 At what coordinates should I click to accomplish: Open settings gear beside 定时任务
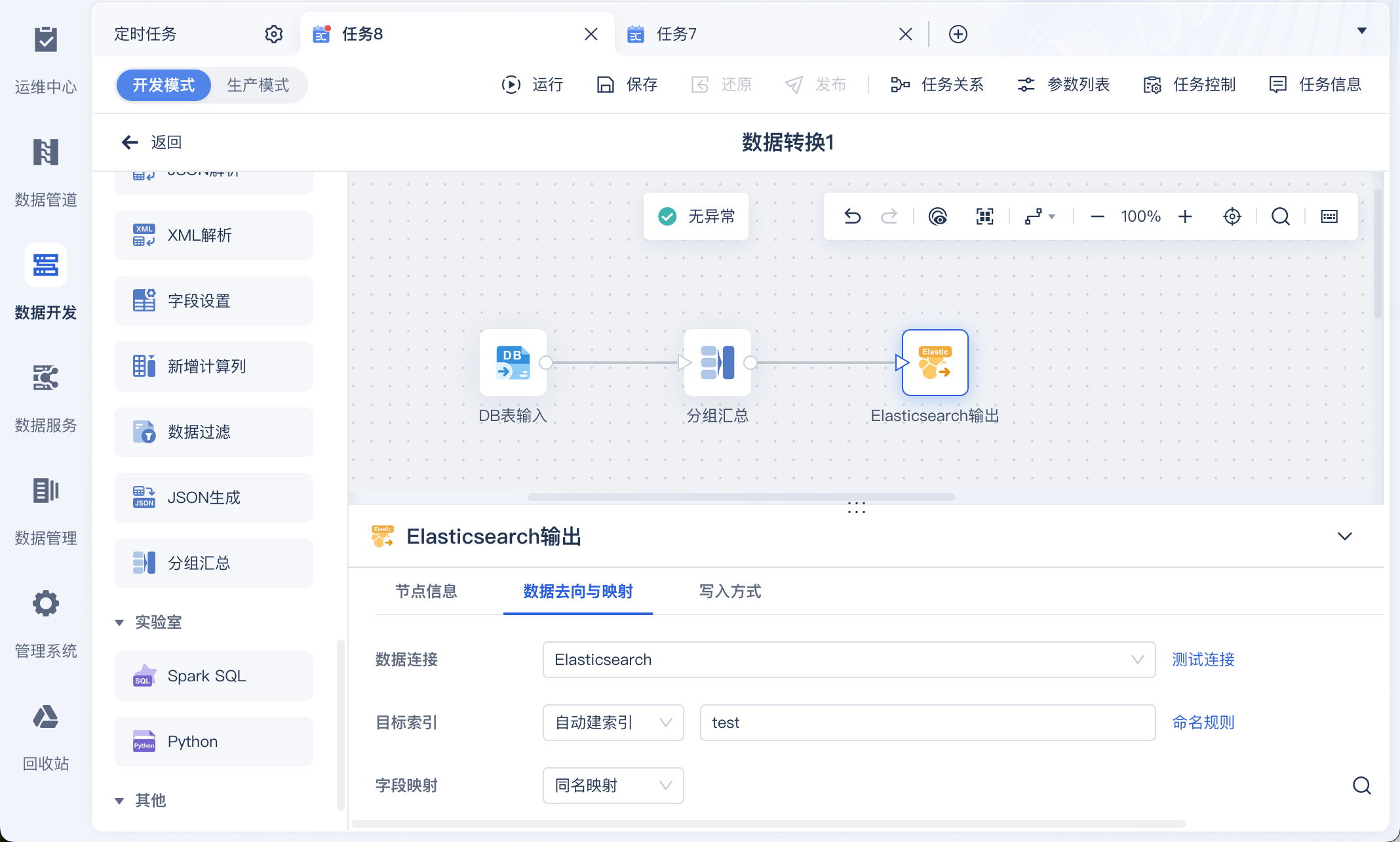point(273,34)
